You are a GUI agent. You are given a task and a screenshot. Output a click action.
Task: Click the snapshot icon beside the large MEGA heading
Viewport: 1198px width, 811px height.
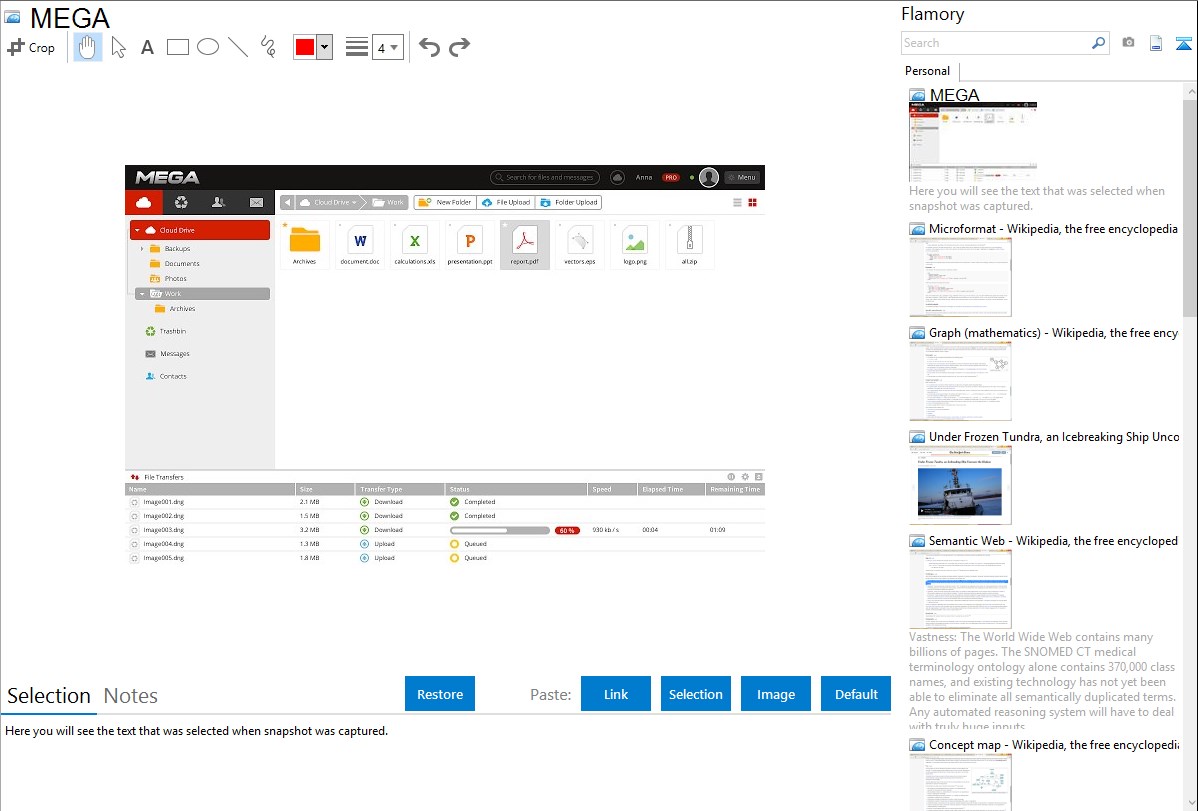click(x=12, y=17)
